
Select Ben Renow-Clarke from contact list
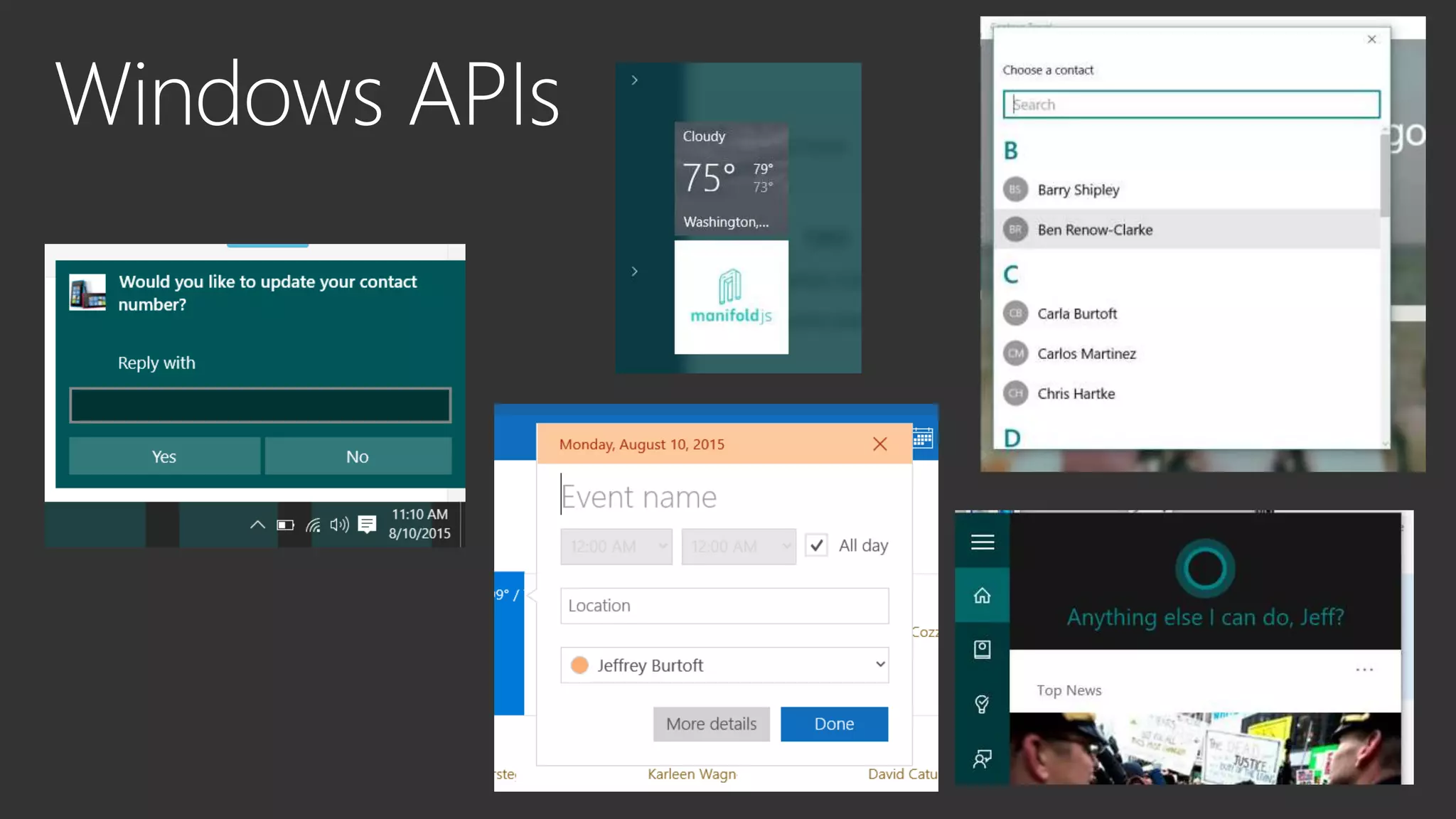(1095, 230)
